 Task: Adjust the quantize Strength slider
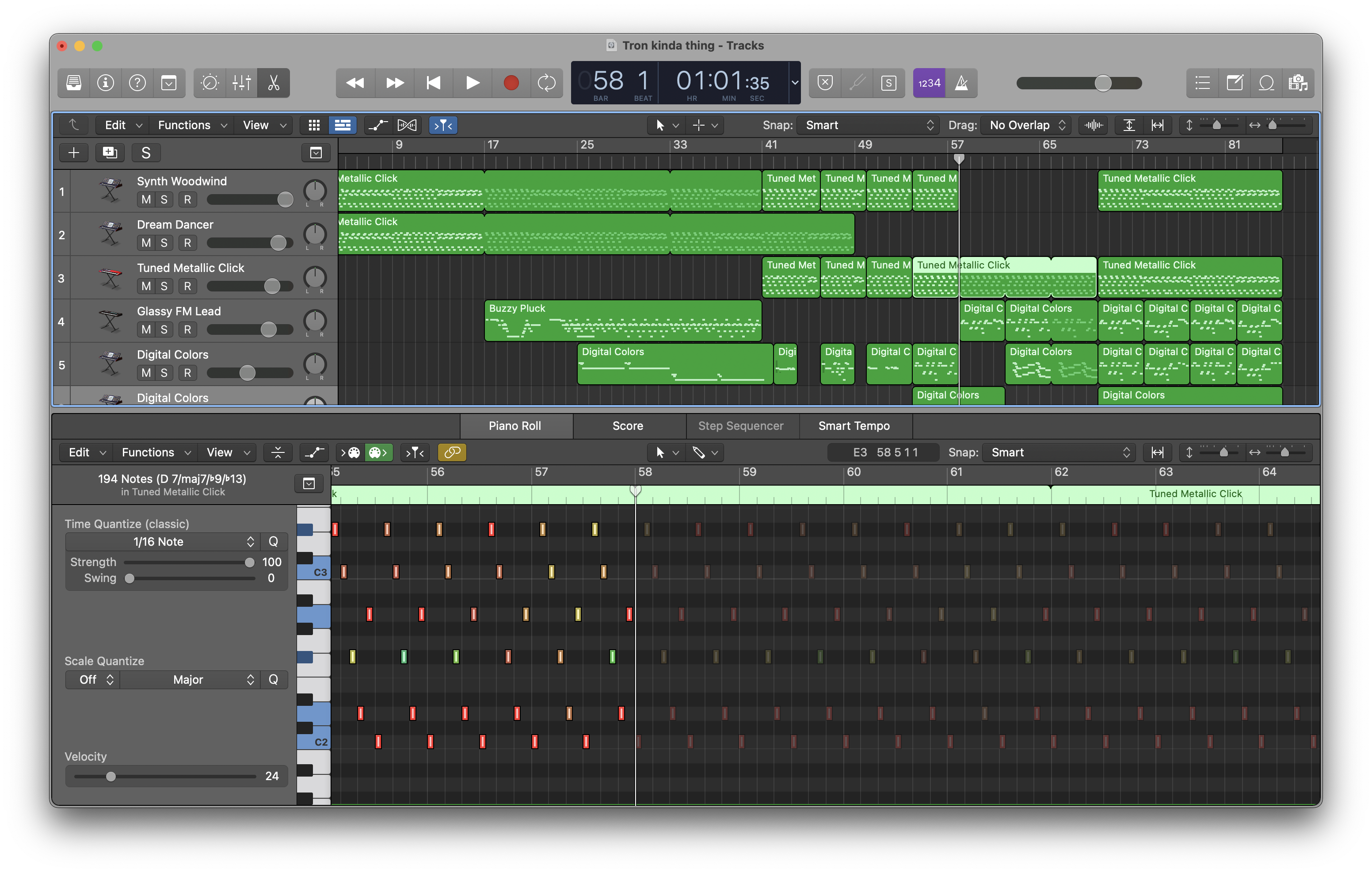tap(189, 562)
